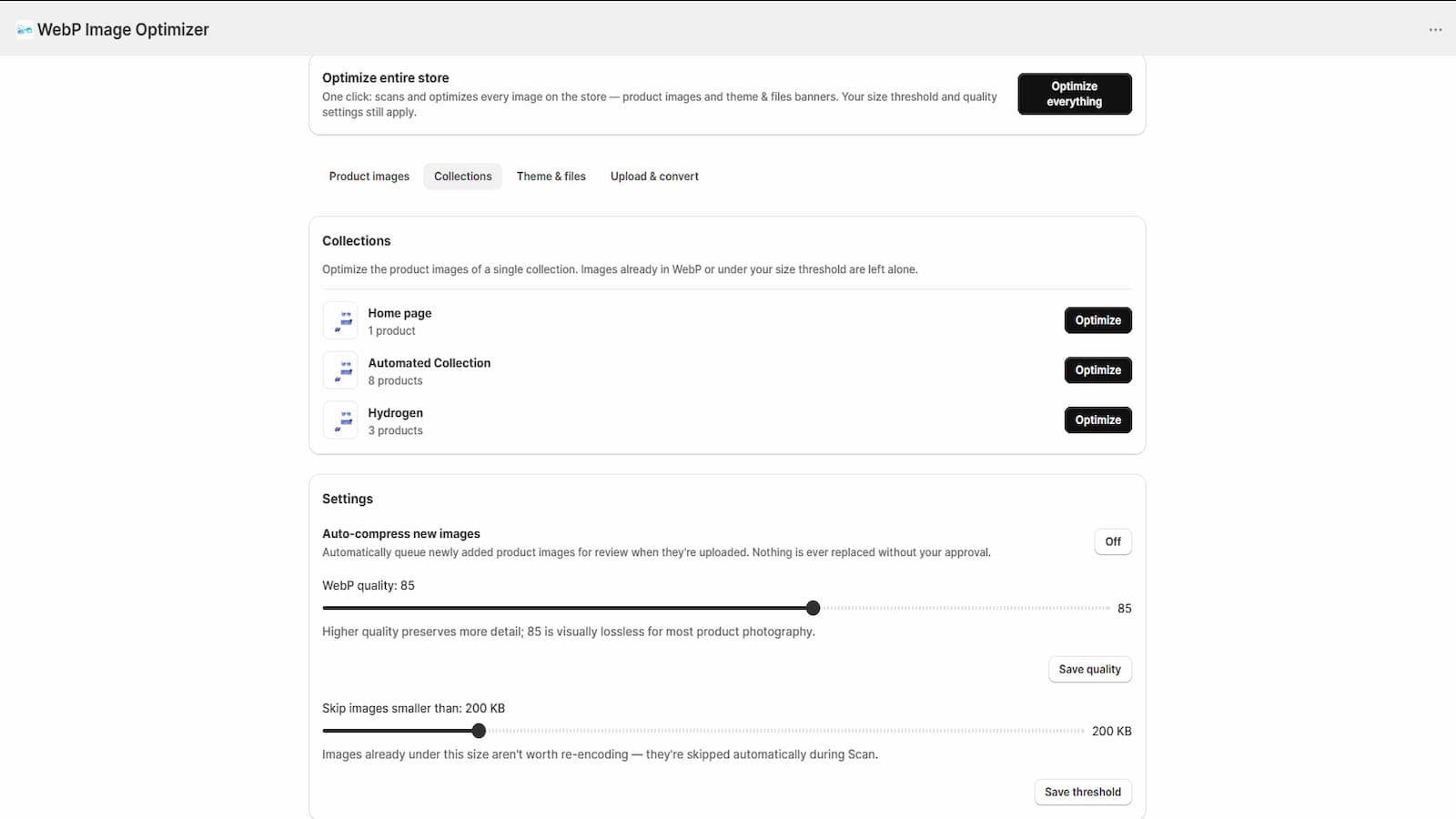The height and width of the screenshot is (819, 1456).
Task: Click the Optimize everything button
Action: [x=1075, y=94]
